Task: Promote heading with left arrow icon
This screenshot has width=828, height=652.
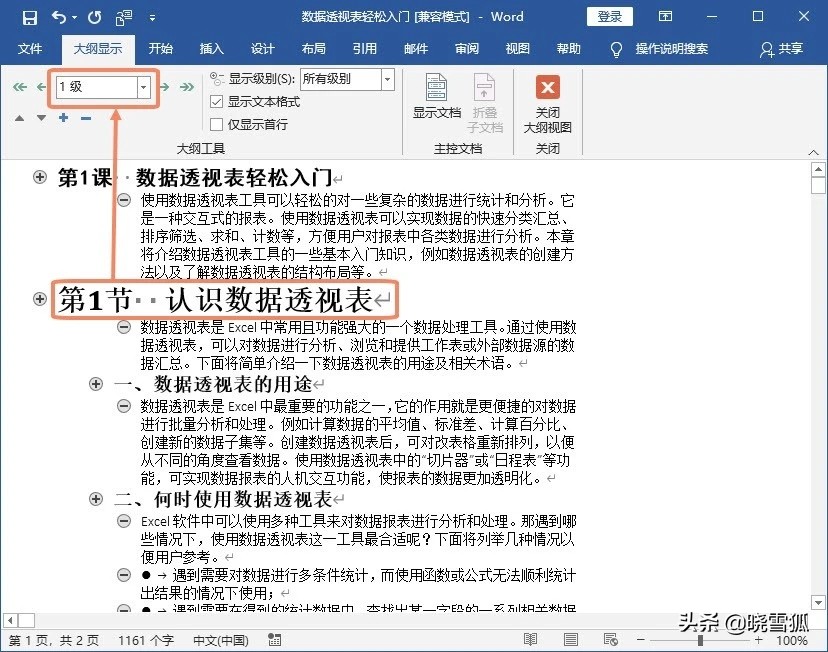Action: (x=41, y=87)
